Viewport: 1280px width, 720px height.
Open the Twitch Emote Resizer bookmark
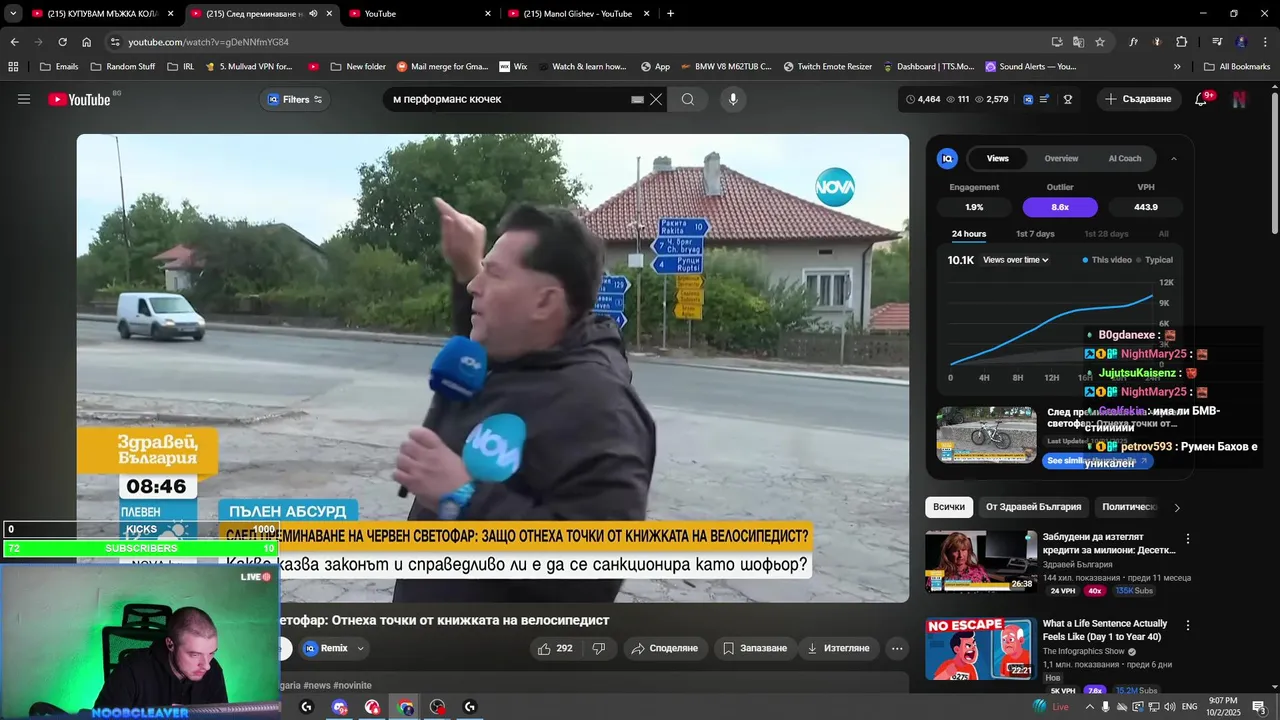[828, 67]
